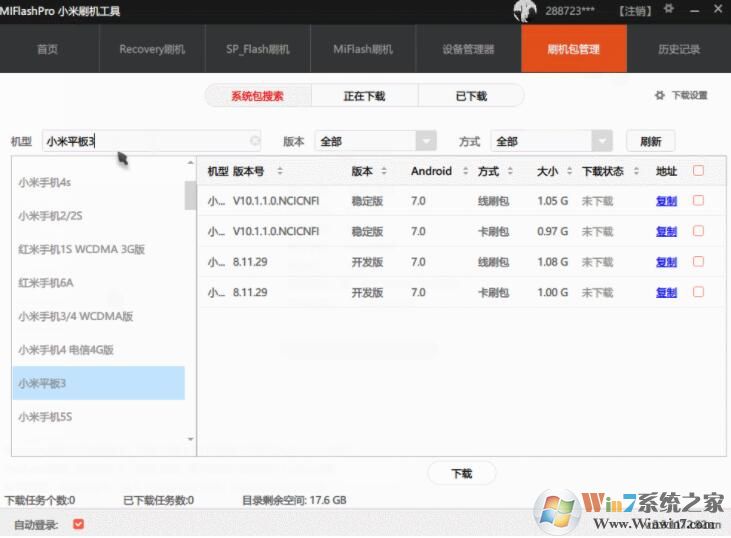Copy address of V10.1.1.0 线刷包 row

[x=666, y=201]
